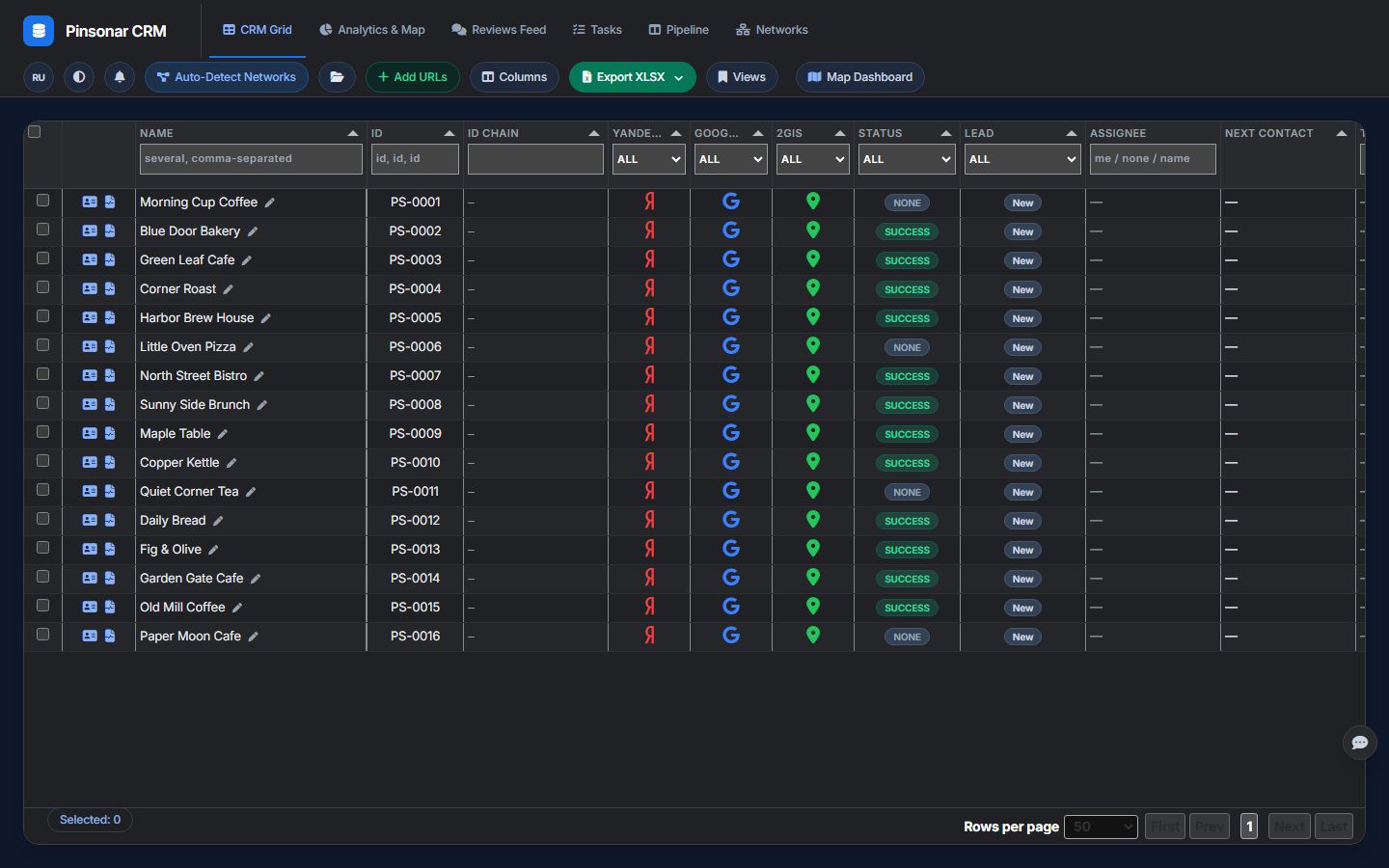
Task: Check the Sunny Side Brunch row
Action: point(42,403)
